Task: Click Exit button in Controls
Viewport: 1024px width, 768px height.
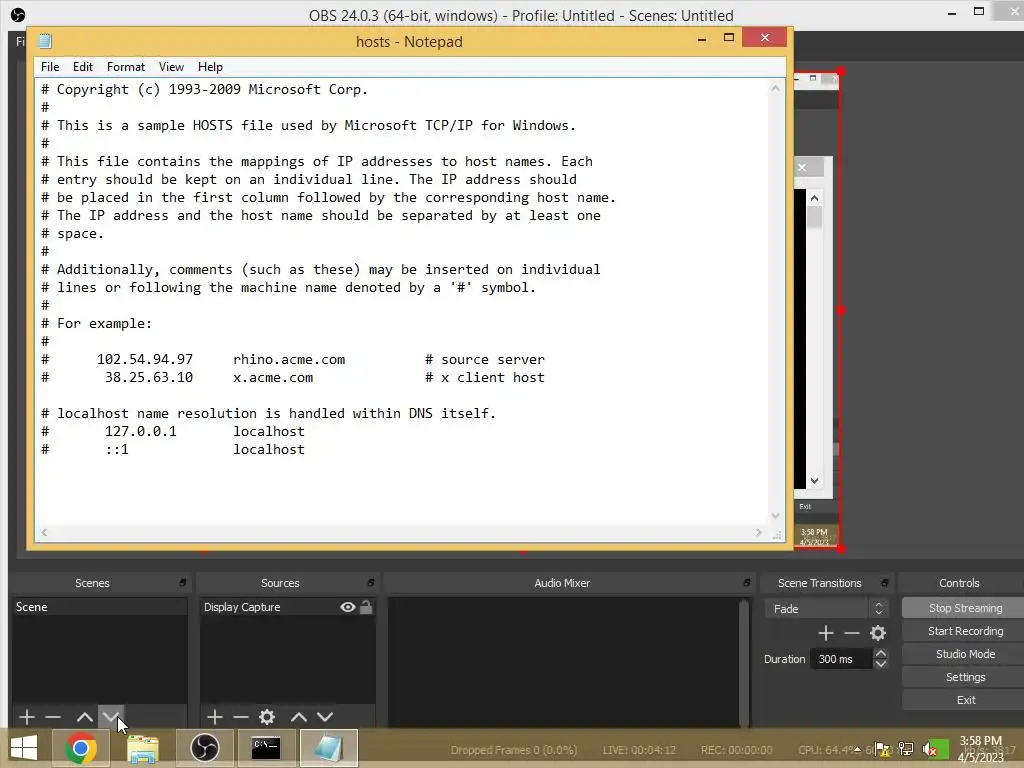Action: [x=965, y=700]
